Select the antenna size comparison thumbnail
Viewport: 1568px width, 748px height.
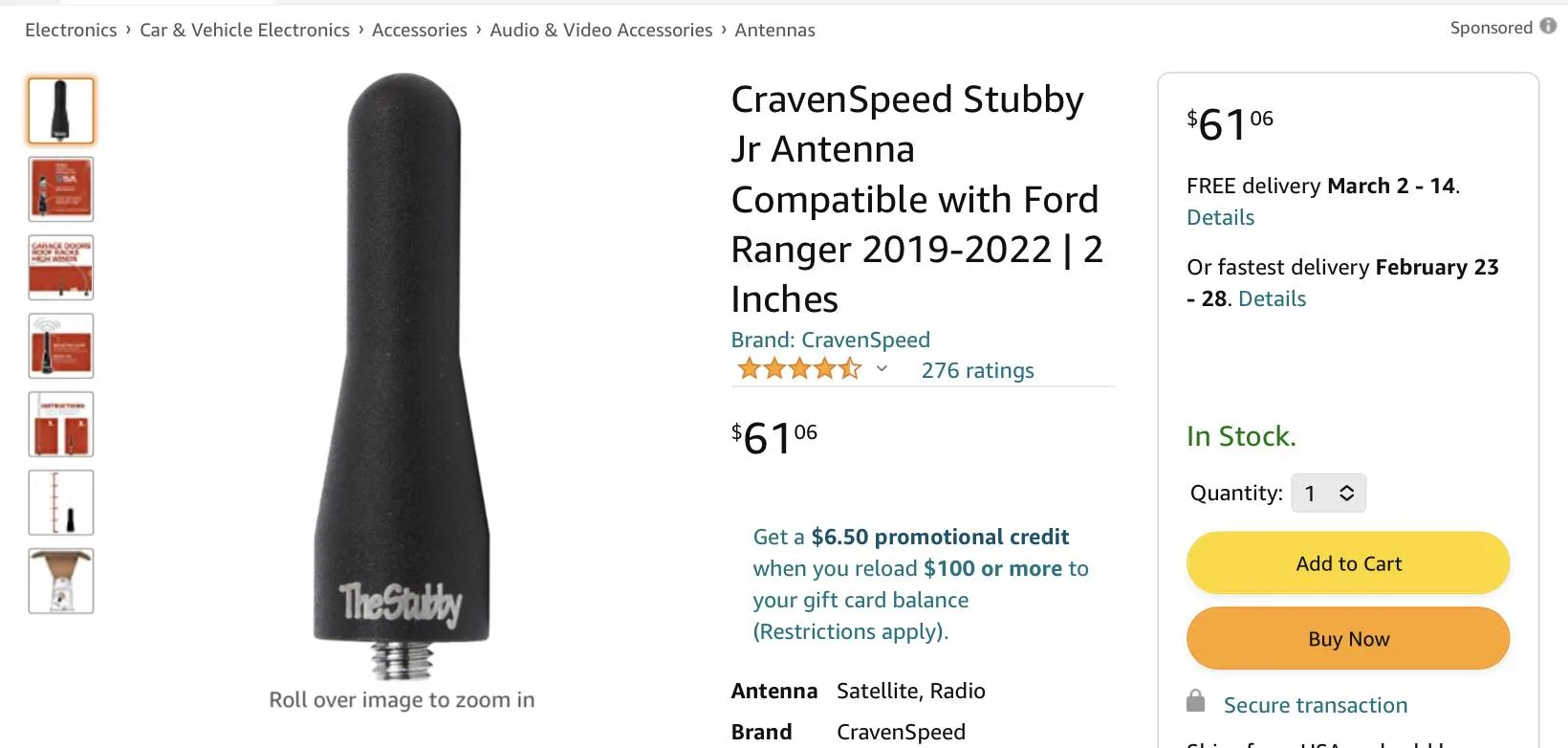click(x=61, y=503)
